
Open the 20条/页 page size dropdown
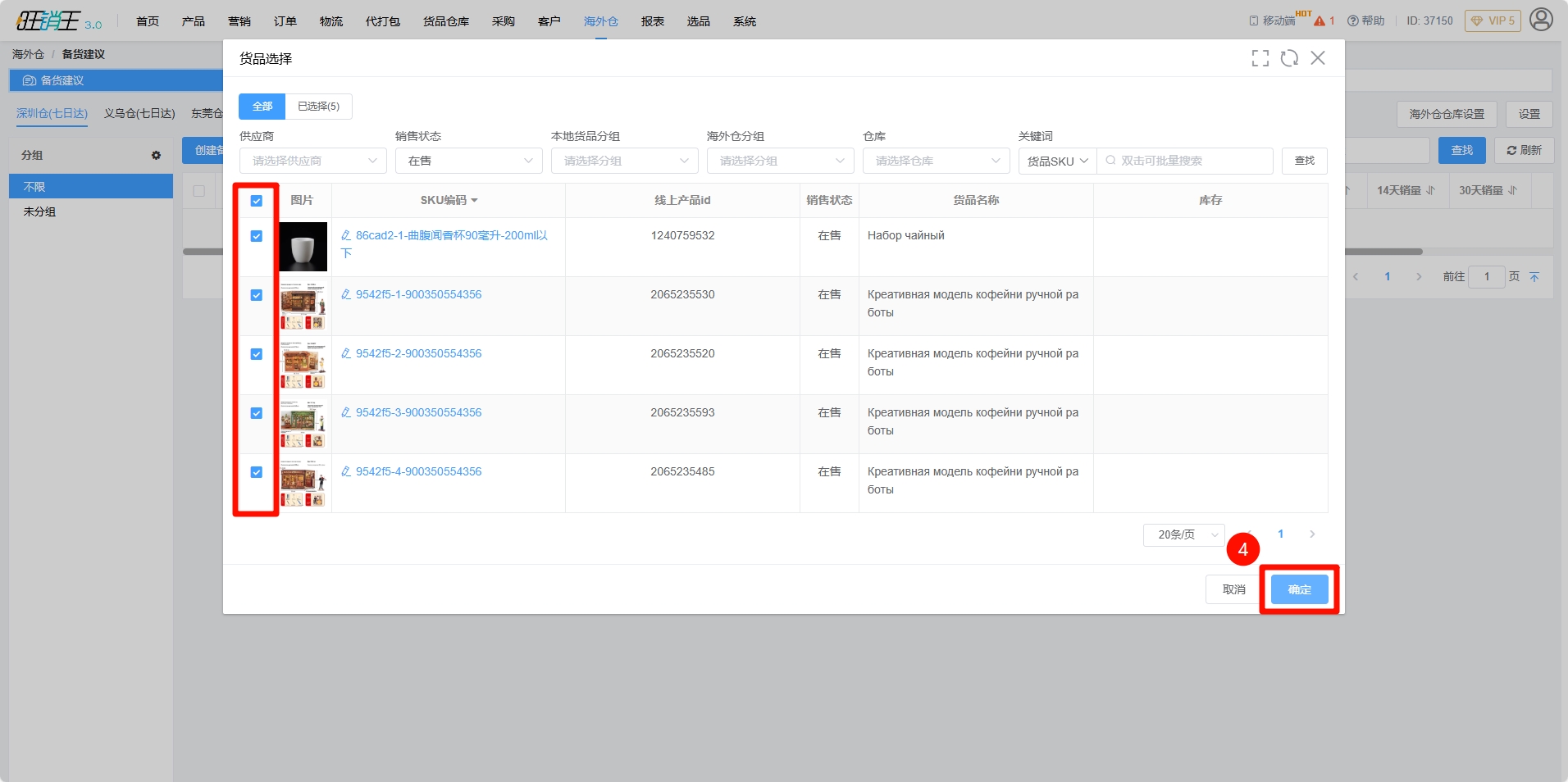tap(1183, 534)
